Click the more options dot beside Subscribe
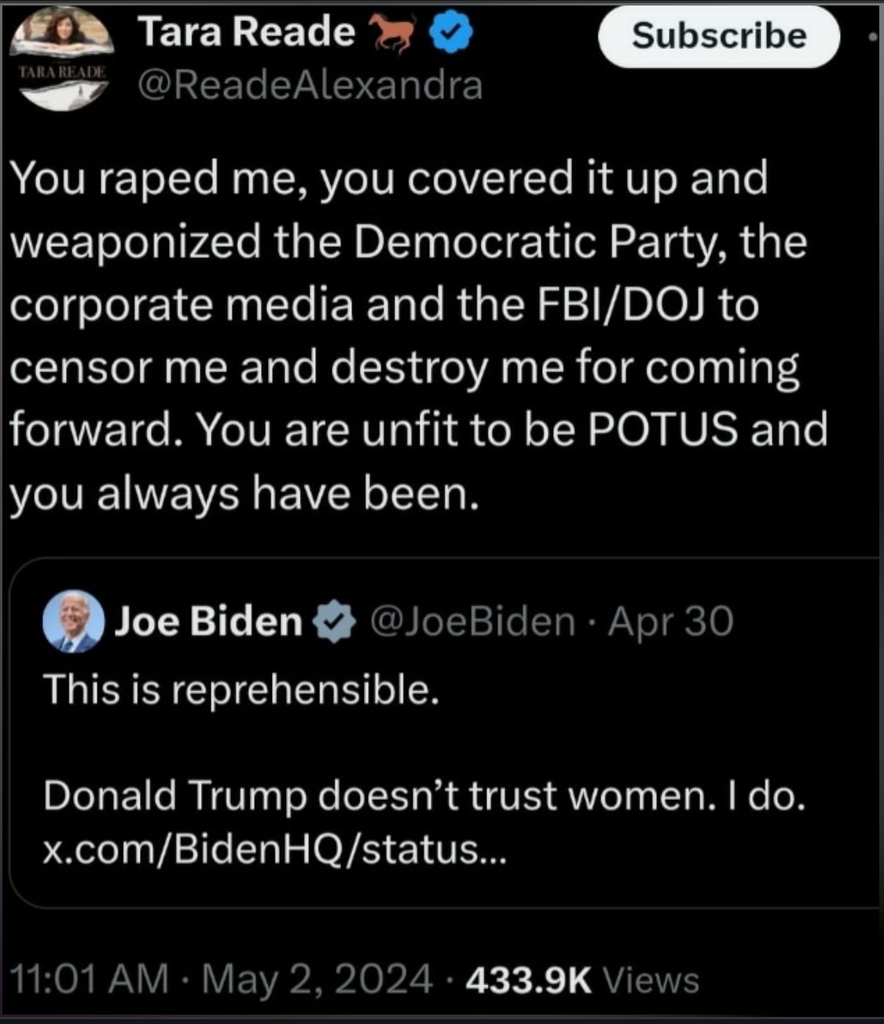 874,36
